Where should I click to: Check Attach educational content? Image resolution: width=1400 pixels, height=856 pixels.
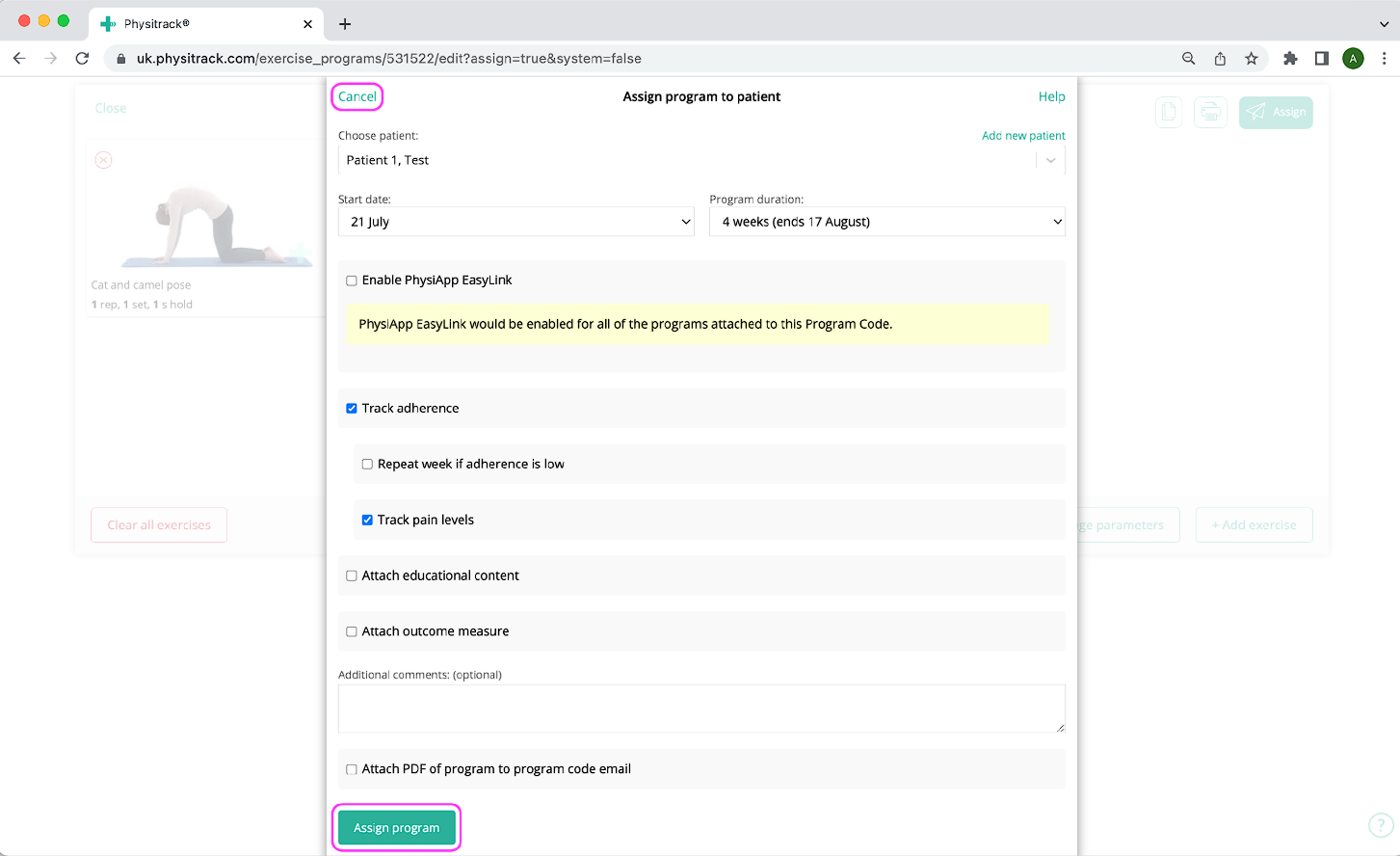[x=352, y=576]
